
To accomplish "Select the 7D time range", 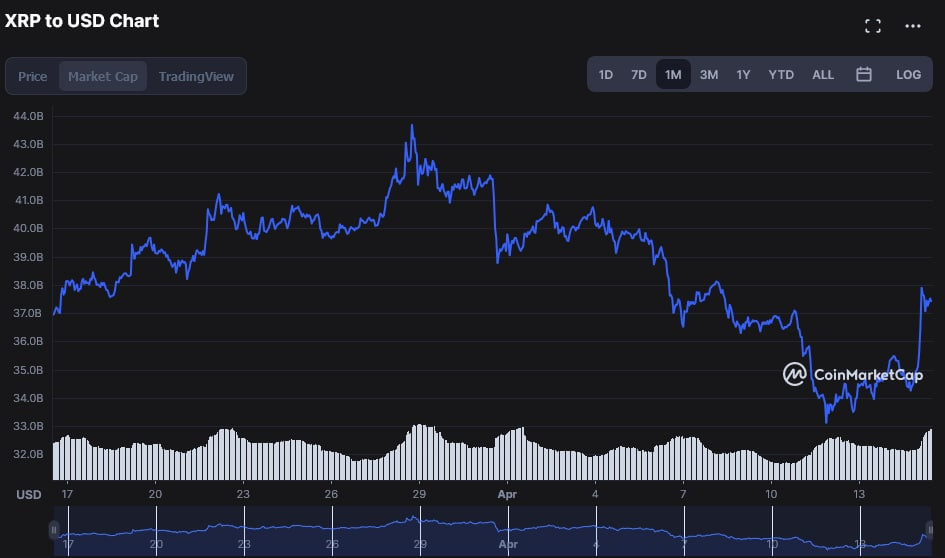I will pyautogui.click(x=639, y=75).
